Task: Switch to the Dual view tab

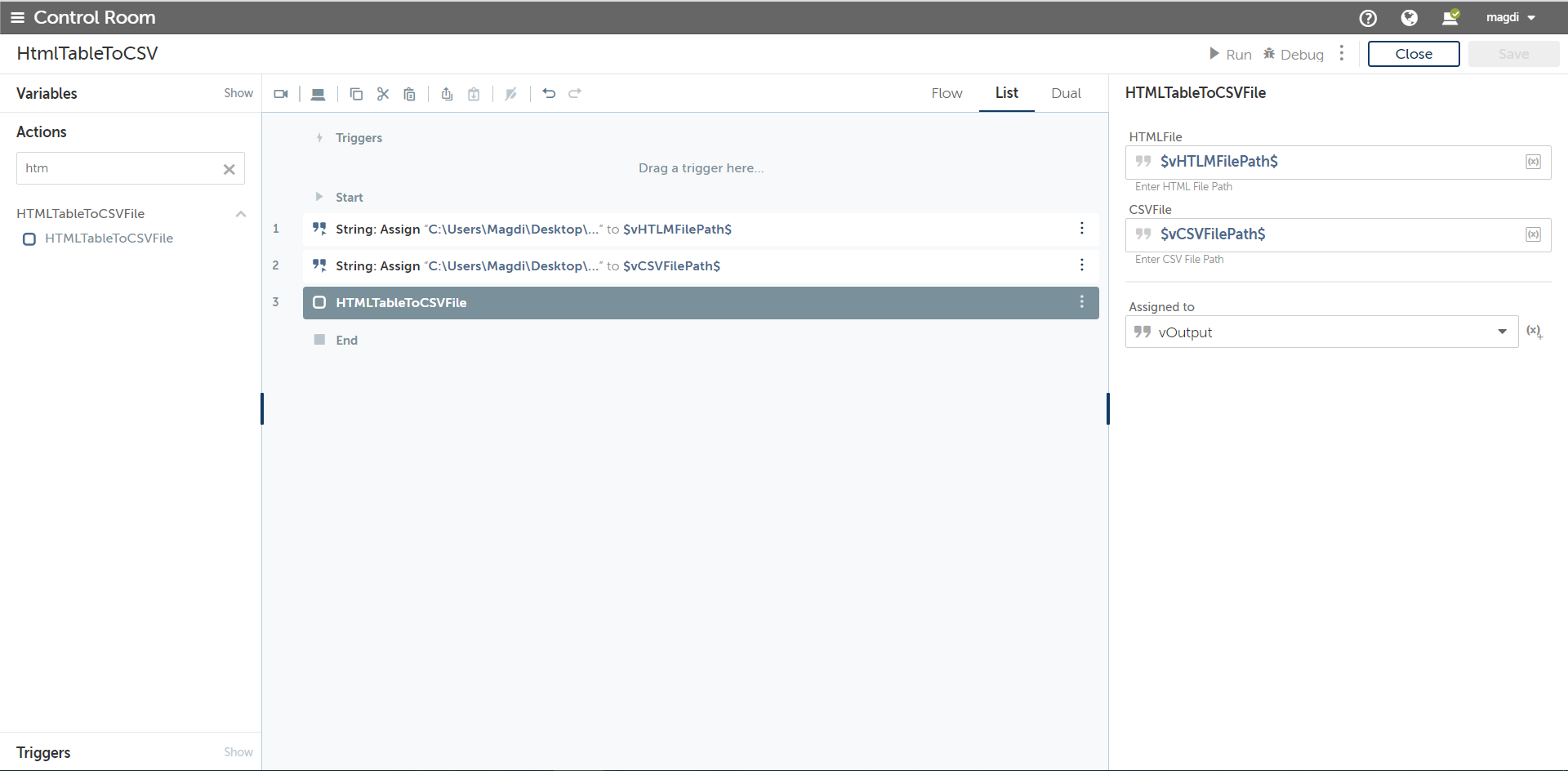Action: click(1066, 93)
